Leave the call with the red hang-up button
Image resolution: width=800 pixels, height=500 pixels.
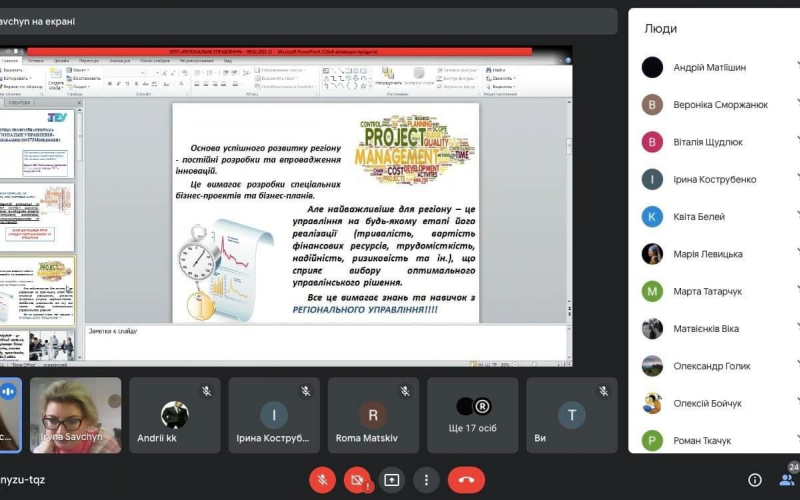coord(466,480)
